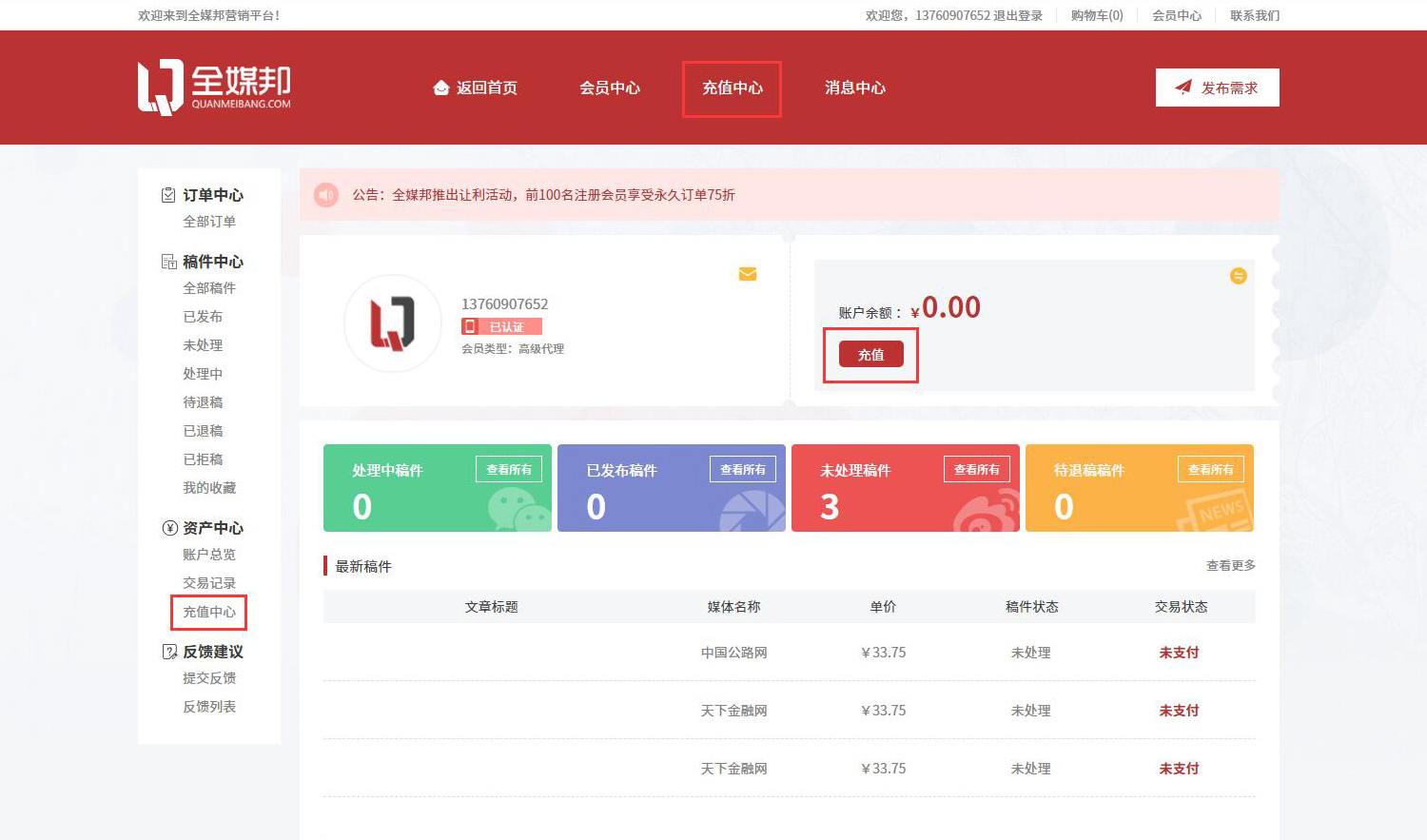Click the orange coin icon near balance
The height and width of the screenshot is (840, 1427).
click(x=1239, y=276)
